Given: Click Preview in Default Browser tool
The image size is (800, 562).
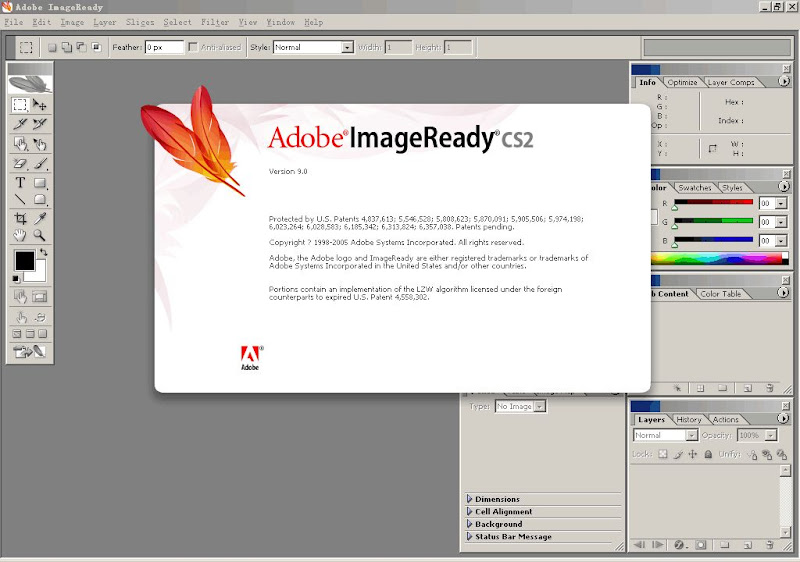Looking at the screenshot, I should [40, 317].
